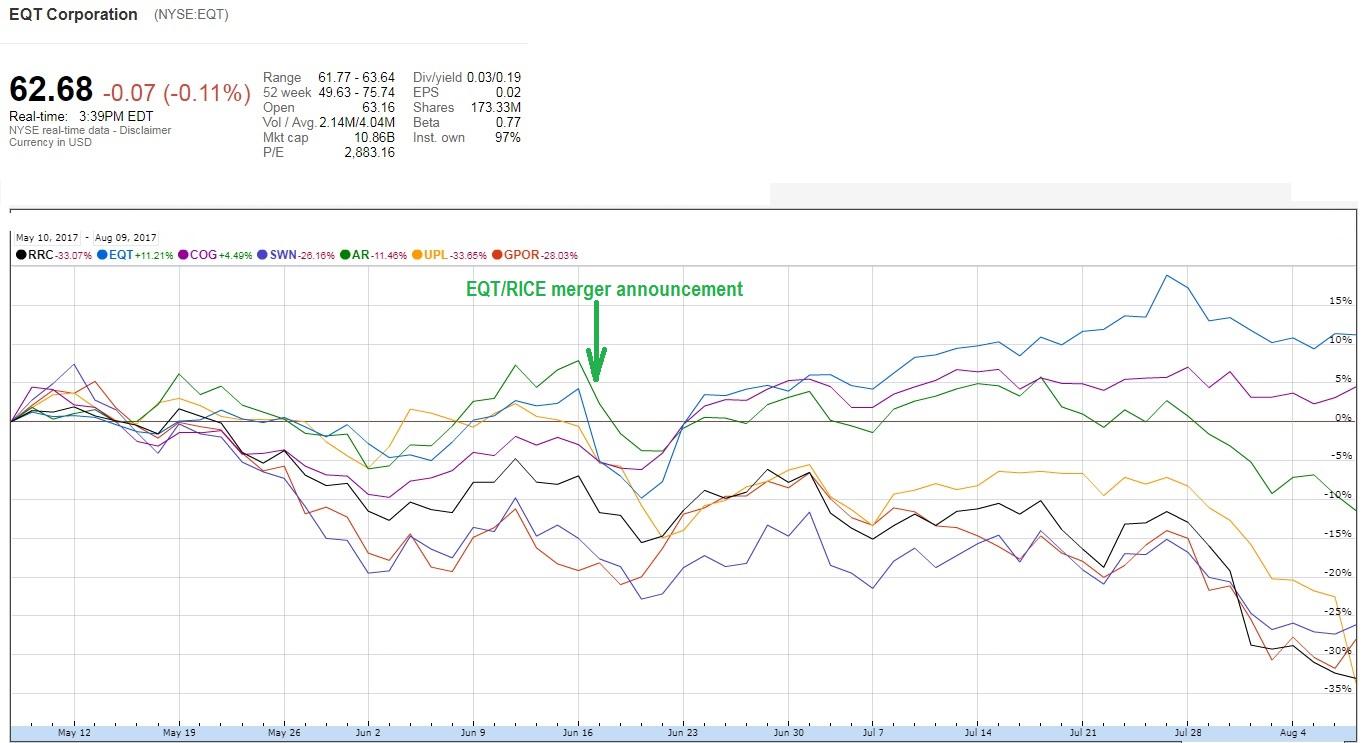The width and height of the screenshot is (1365, 743).
Task: Click the May 12 timeline date
Action: (x=75, y=733)
